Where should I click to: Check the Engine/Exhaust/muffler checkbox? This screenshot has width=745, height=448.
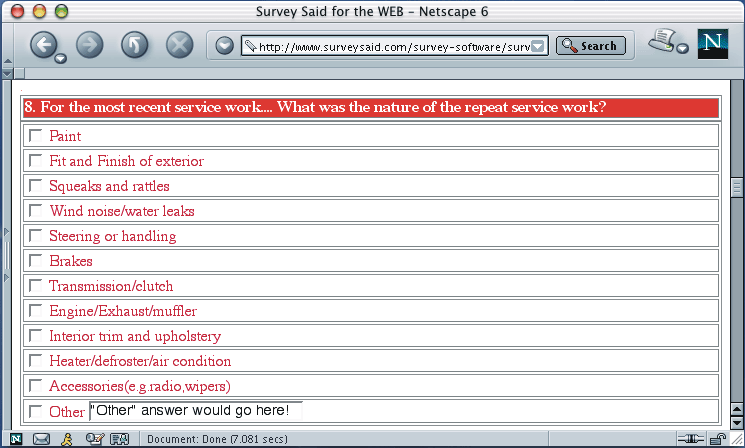click(36, 311)
